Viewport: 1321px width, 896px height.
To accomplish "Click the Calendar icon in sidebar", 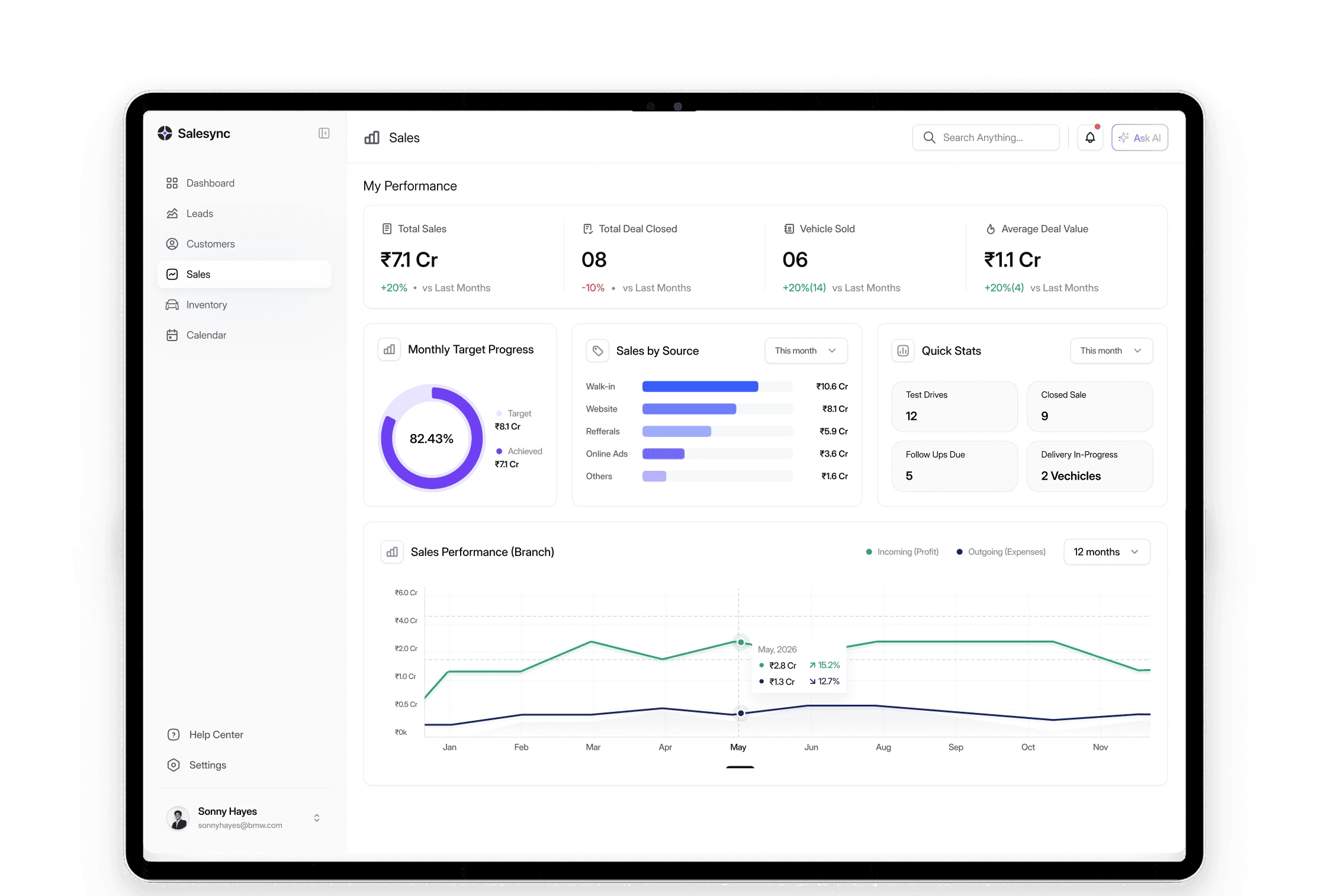I will coord(172,335).
